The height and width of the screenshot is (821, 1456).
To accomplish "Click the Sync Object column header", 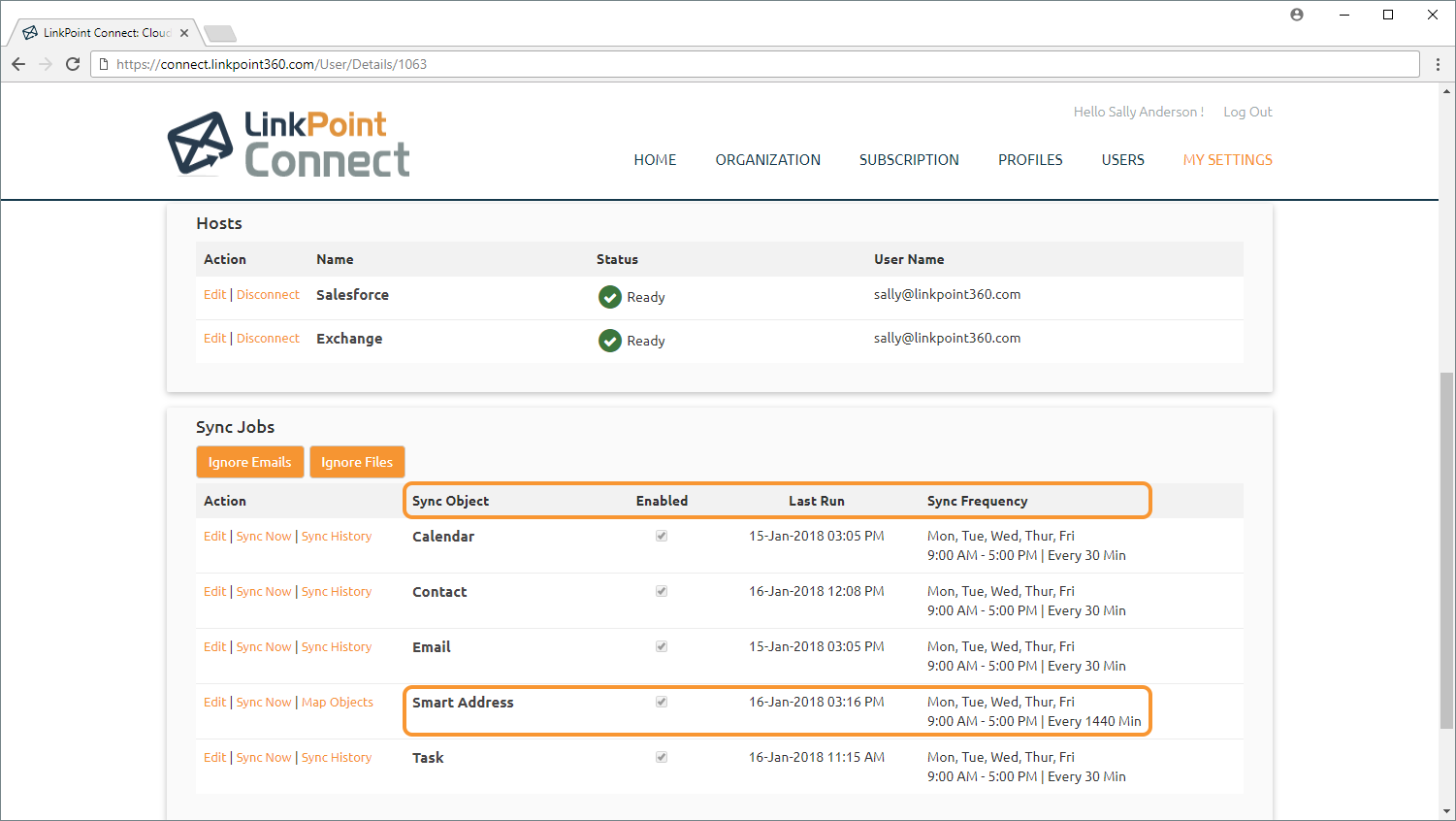I will coord(450,501).
